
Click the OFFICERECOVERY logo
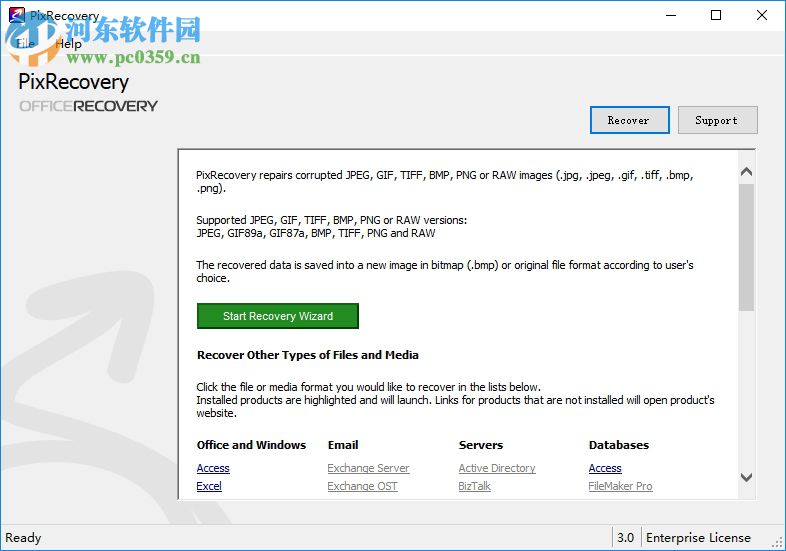tap(88, 106)
